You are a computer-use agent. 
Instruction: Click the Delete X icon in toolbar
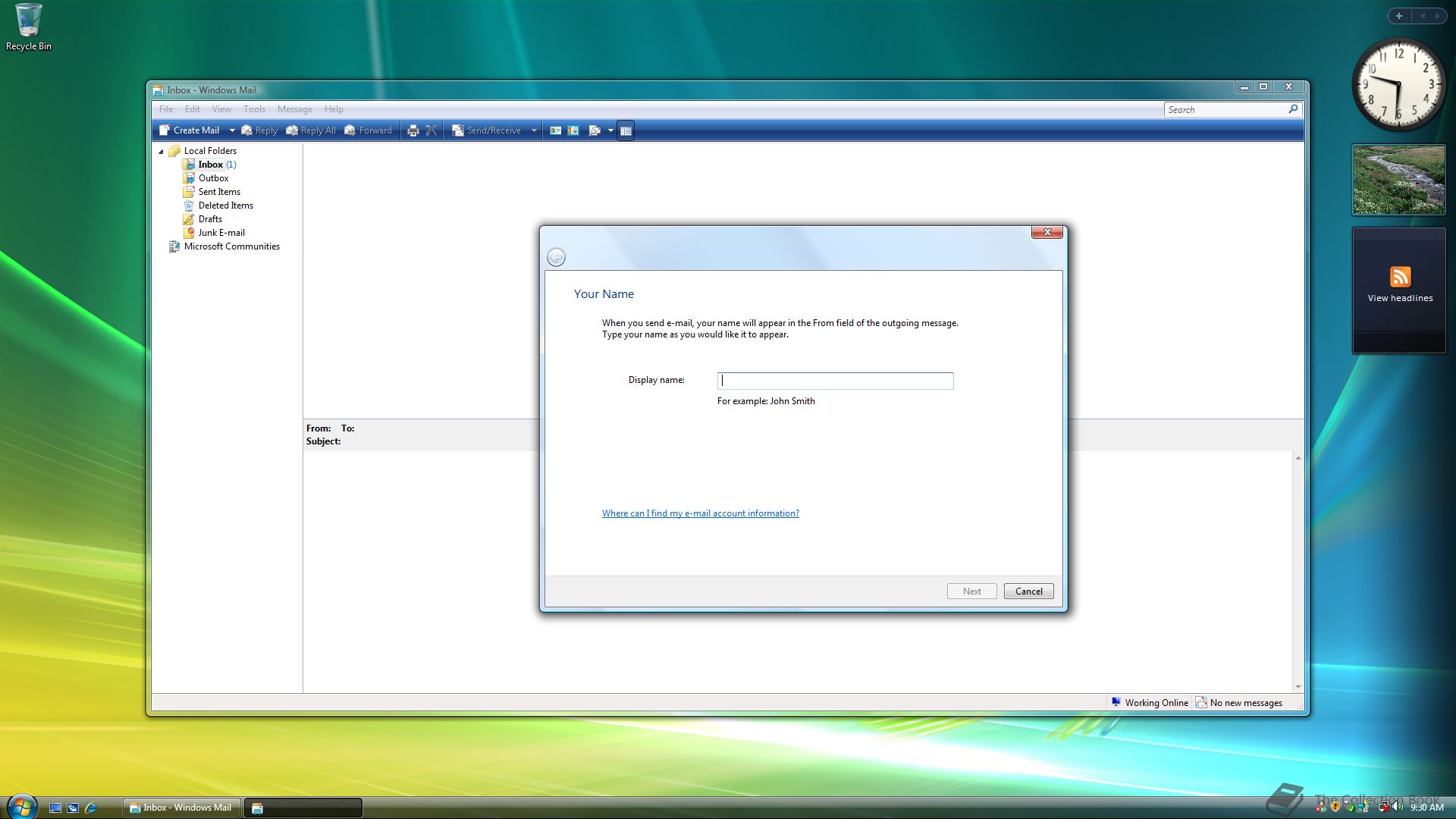pyautogui.click(x=431, y=130)
